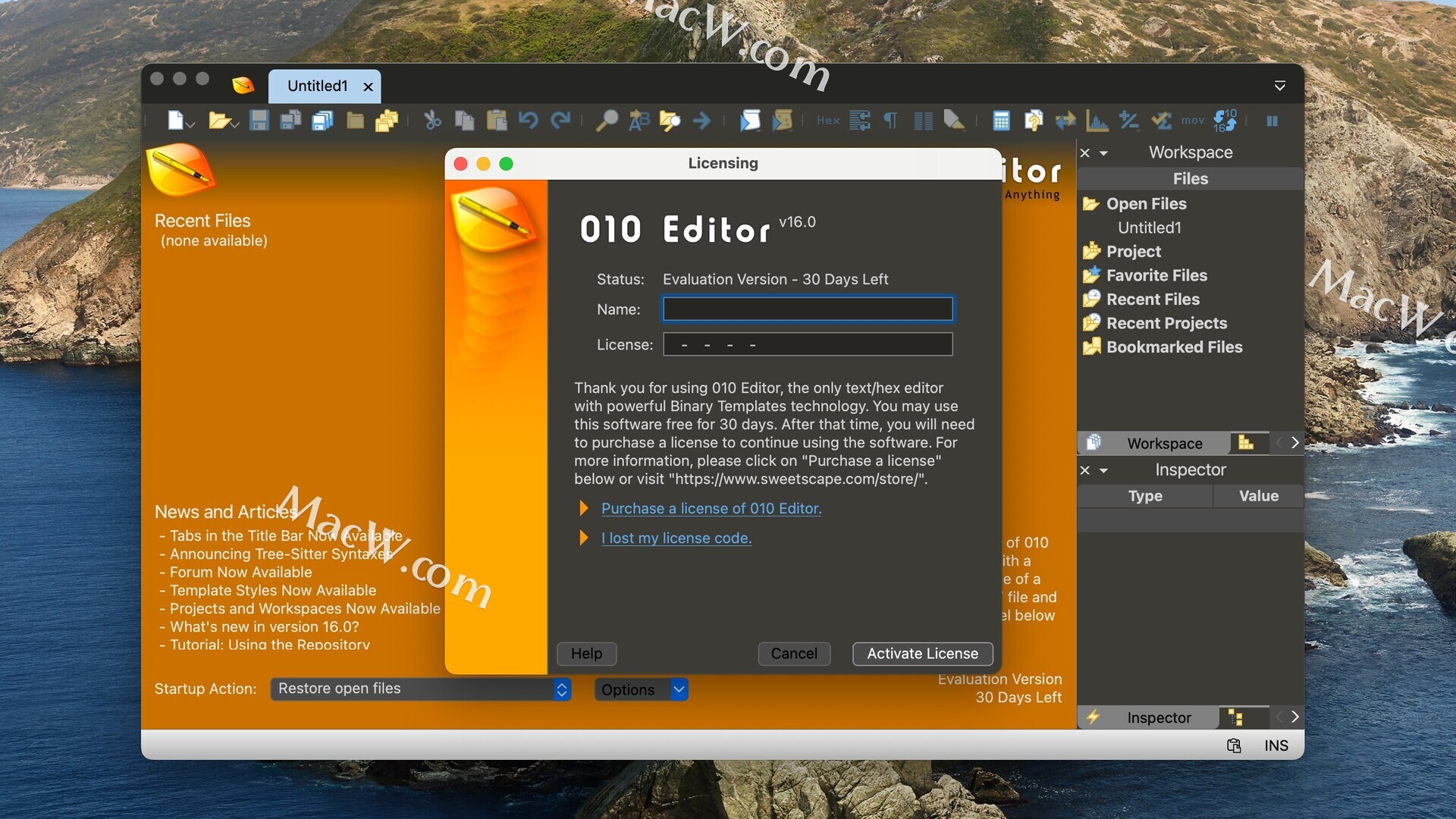Close the Workspace panel
1456x819 pixels.
(x=1085, y=153)
